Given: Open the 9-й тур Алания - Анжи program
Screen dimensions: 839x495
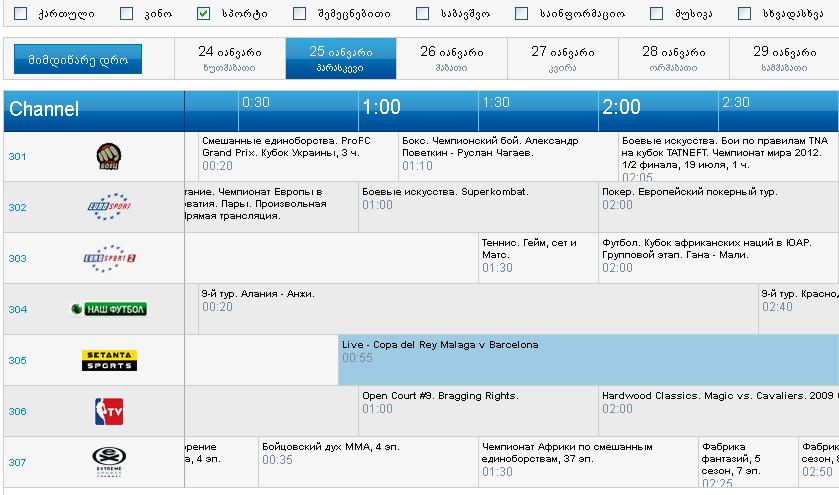Looking at the screenshot, I should 478,309.
